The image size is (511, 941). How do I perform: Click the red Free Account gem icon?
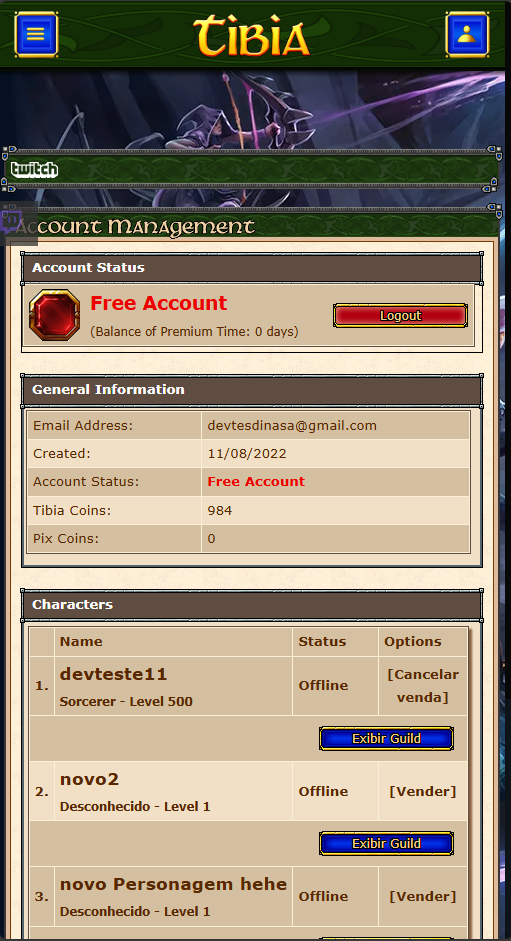point(55,315)
